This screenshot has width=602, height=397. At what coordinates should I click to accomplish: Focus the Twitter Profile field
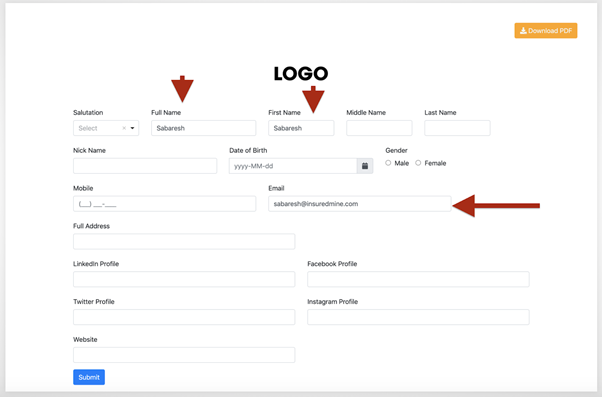point(184,317)
